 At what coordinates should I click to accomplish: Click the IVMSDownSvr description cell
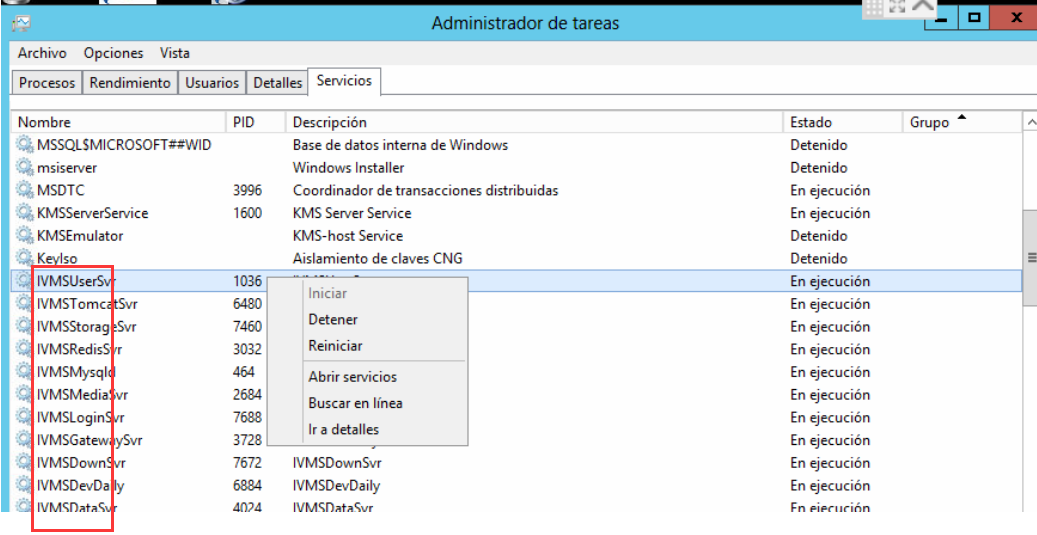pos(337,462)
